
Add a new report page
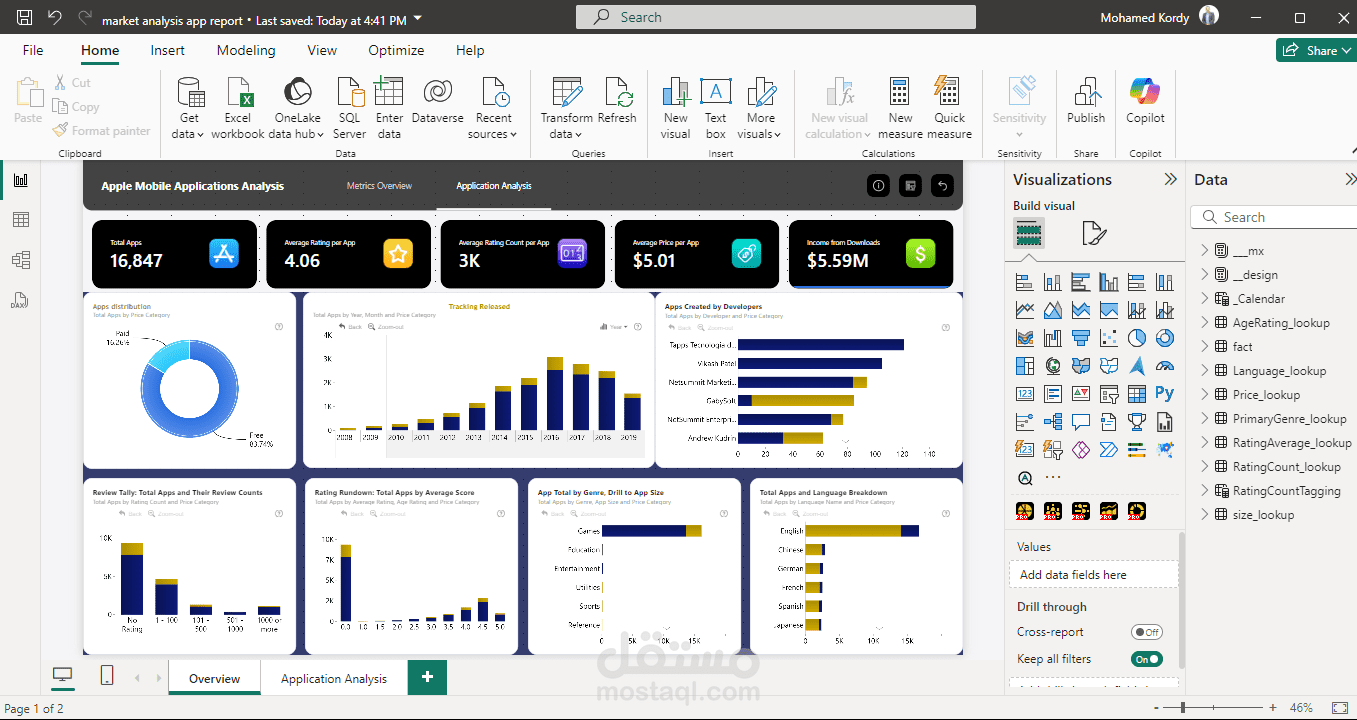pos(427,677)
